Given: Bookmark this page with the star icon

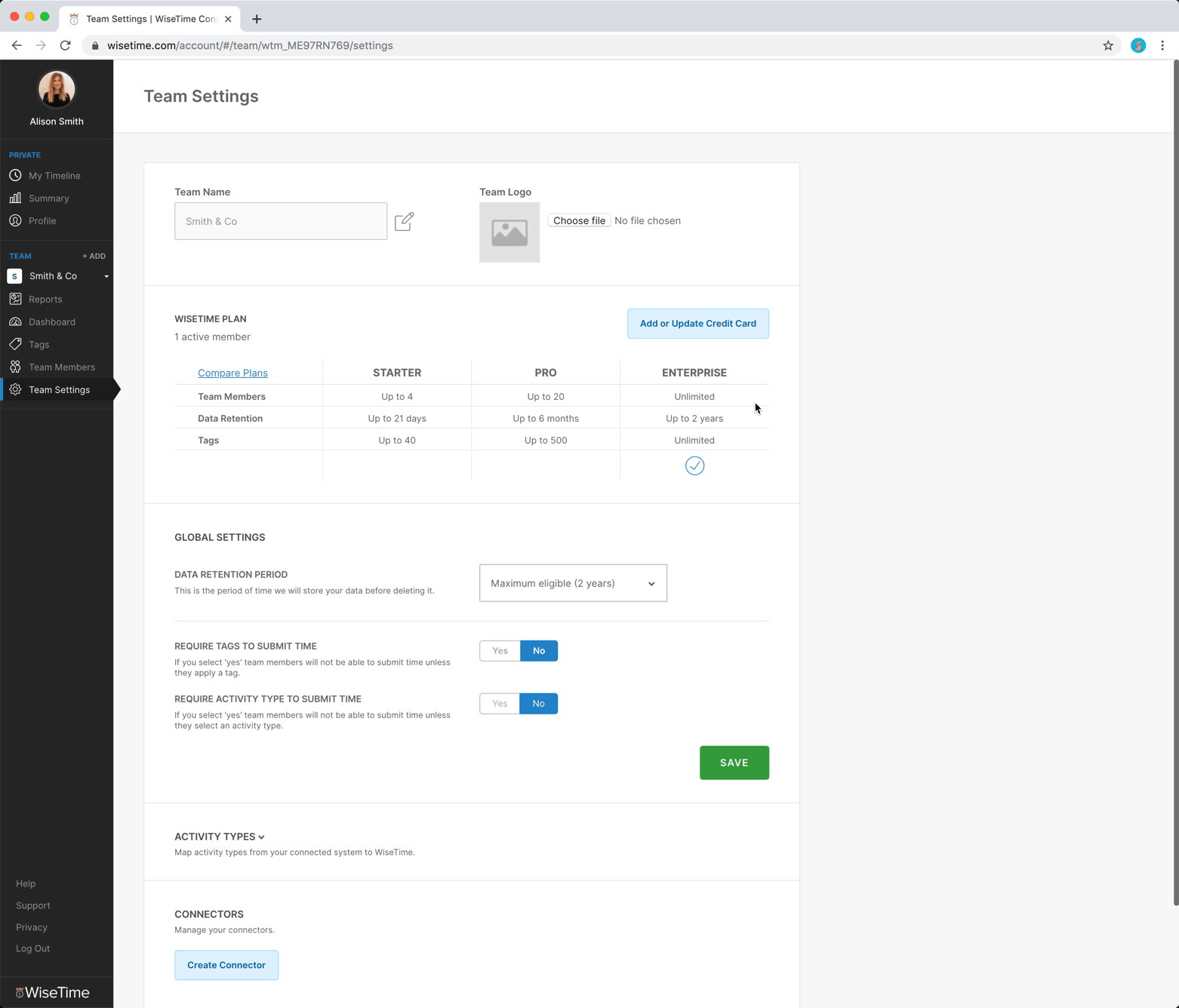Looking at the screenshot, I should pyautogui.click(x=1108, y=45).
